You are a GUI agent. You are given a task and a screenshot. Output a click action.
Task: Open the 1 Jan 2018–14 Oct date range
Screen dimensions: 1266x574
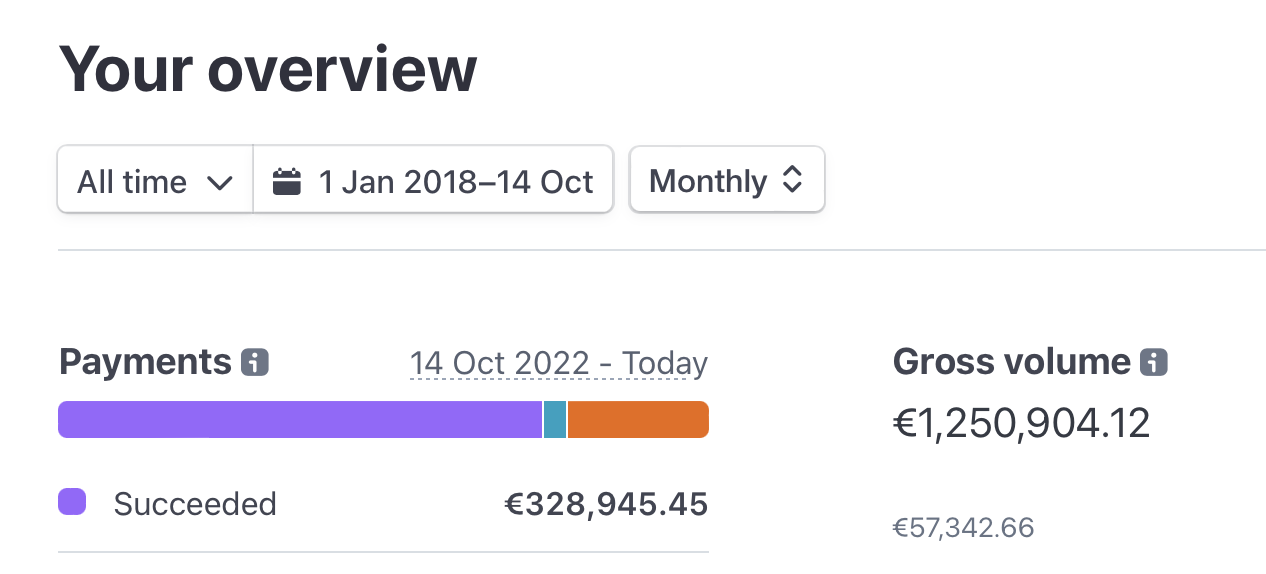pyautogui.click(x=433, y=181)
